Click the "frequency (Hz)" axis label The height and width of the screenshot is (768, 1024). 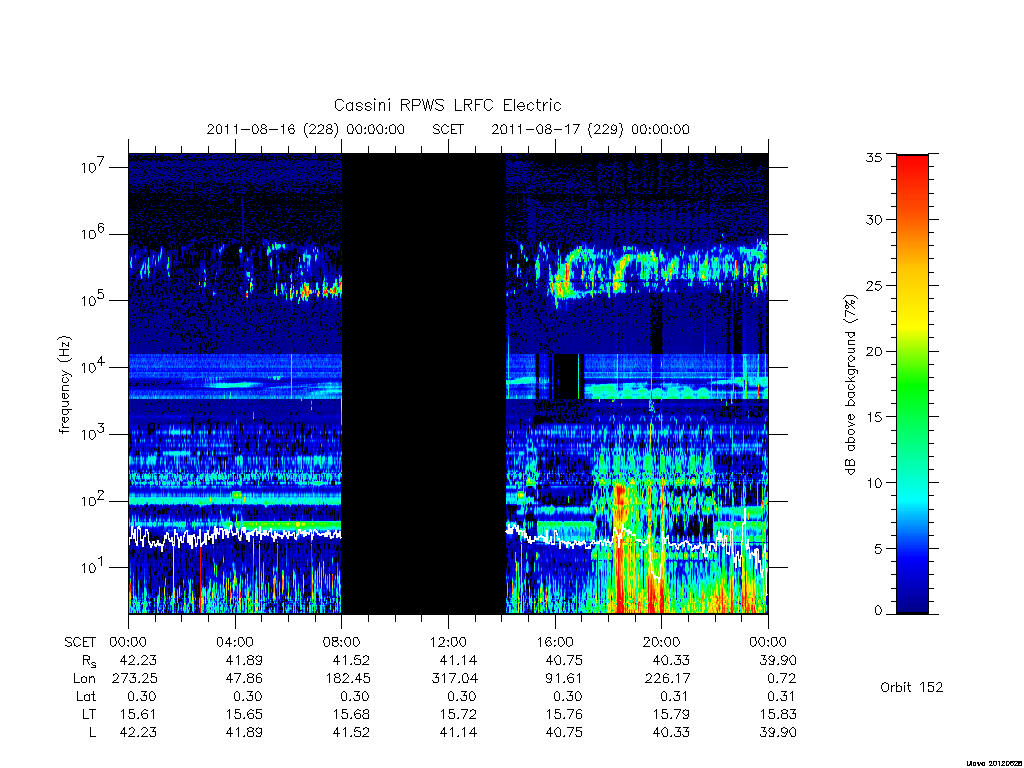(x=64, y=385)
